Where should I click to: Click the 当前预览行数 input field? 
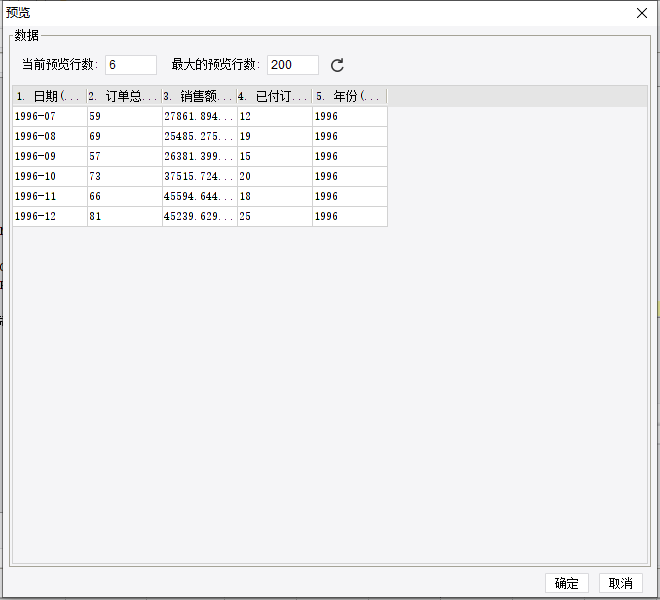(x=131, y=65)
